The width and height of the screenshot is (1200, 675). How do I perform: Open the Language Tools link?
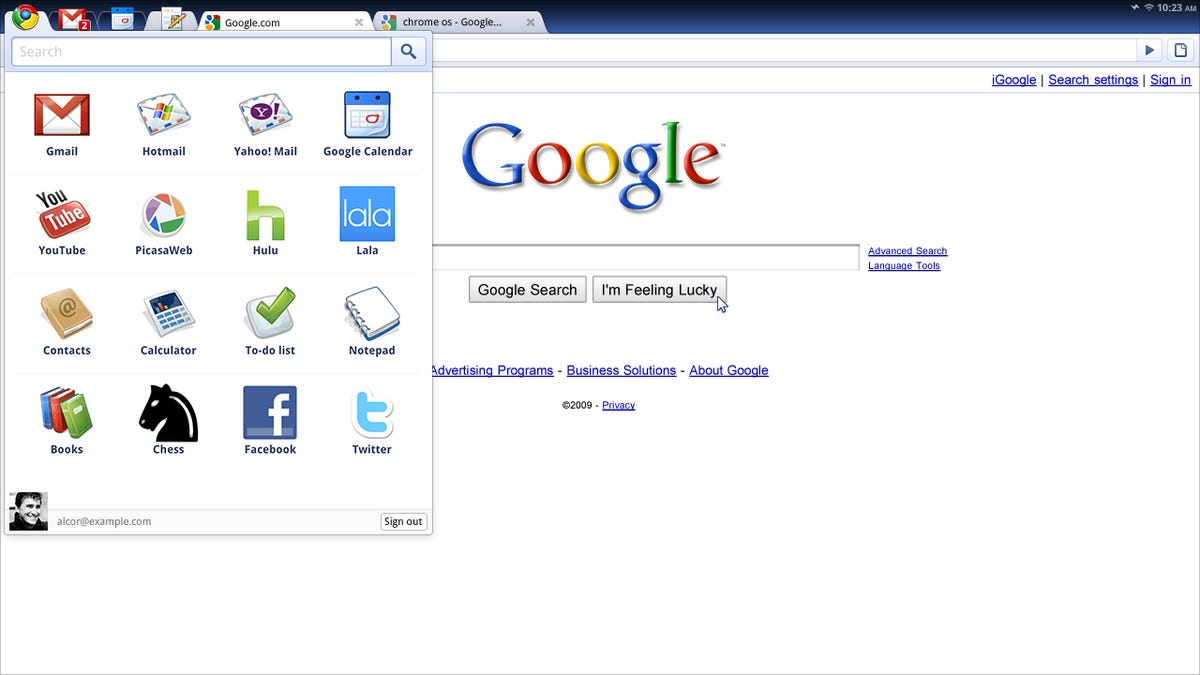(x=903, y=266)
